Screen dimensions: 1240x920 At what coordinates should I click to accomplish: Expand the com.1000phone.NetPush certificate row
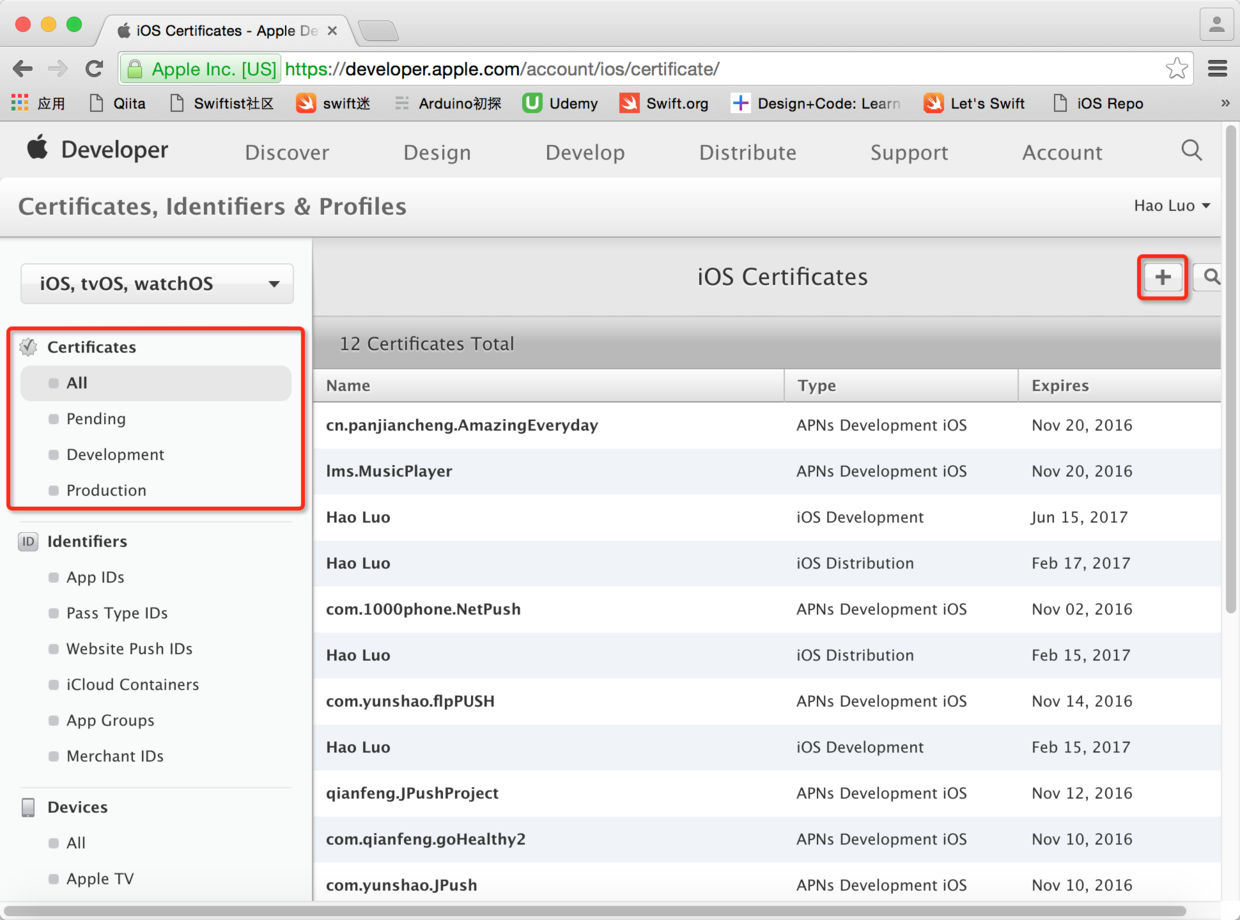(x=767, y=610)
